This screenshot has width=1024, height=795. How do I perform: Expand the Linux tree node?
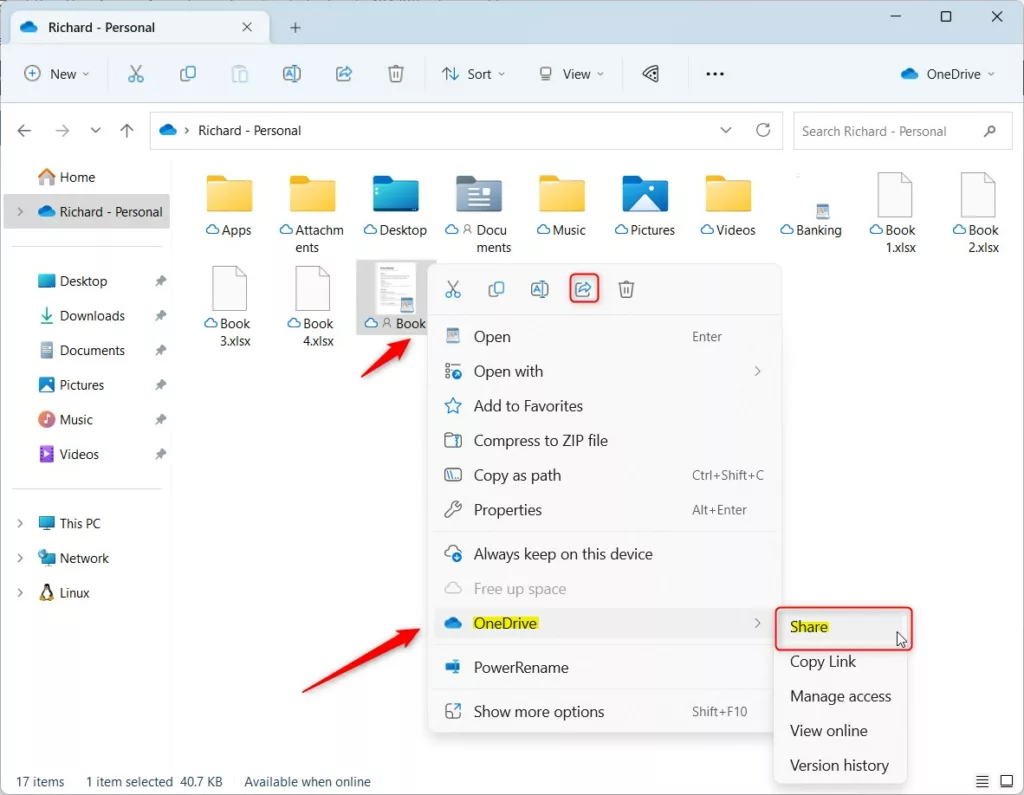20,592
